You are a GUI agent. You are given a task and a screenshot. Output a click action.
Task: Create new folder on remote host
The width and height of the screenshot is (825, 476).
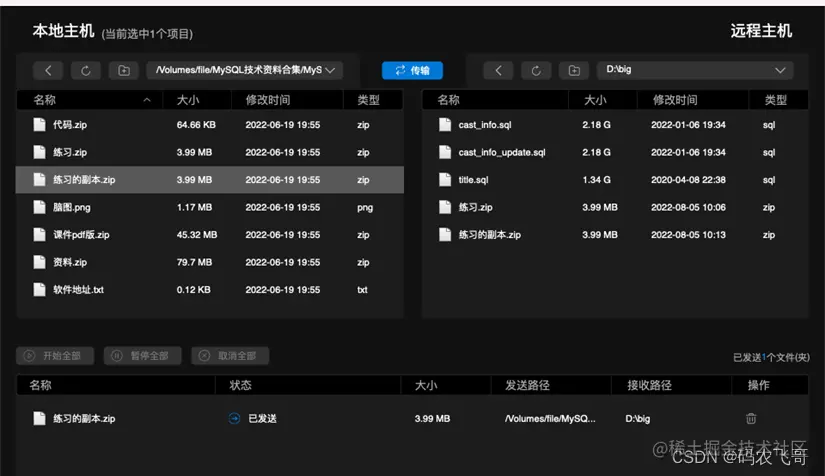(x=574, y=70)
